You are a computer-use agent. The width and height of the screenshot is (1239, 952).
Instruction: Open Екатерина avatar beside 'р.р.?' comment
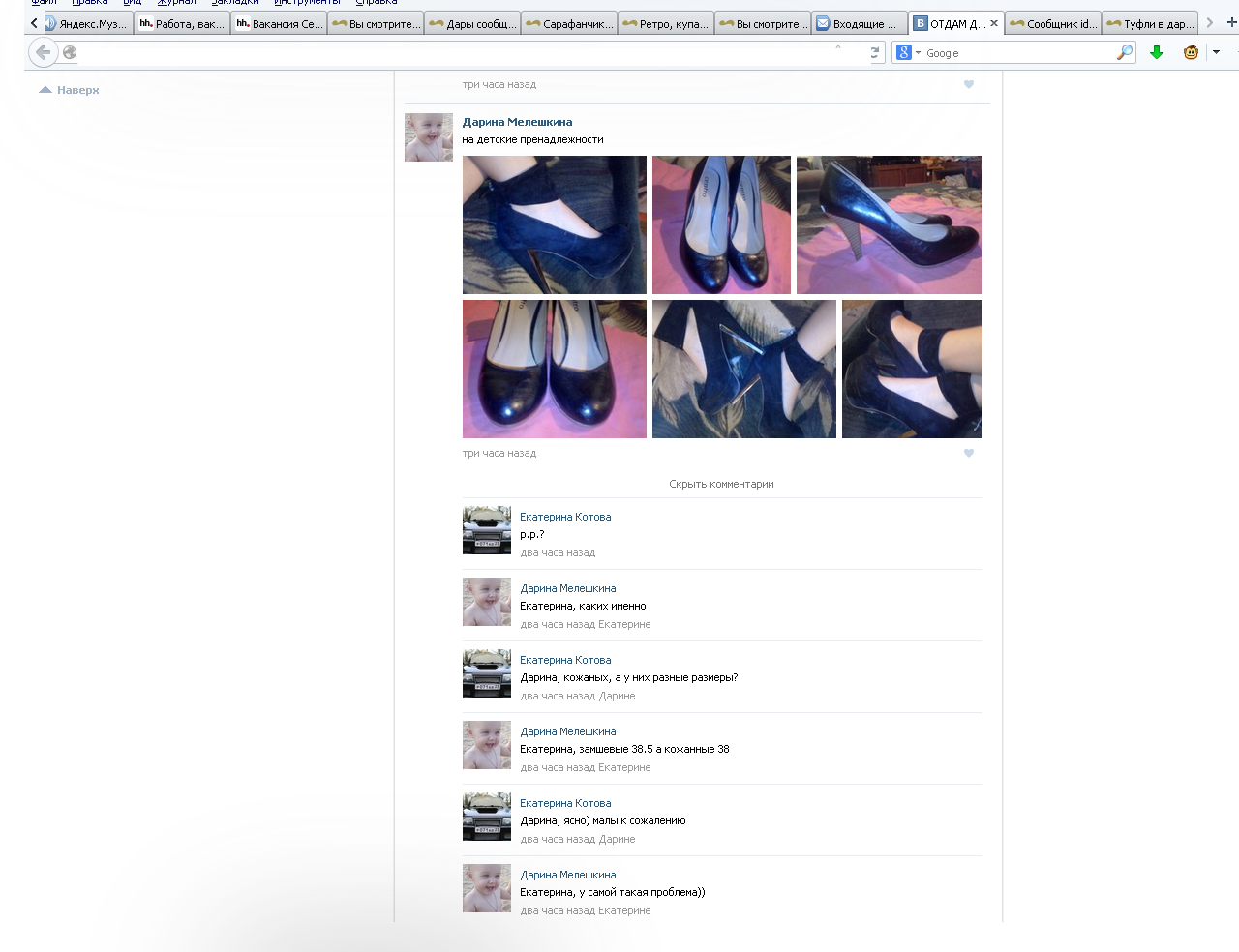pos(487,530)
